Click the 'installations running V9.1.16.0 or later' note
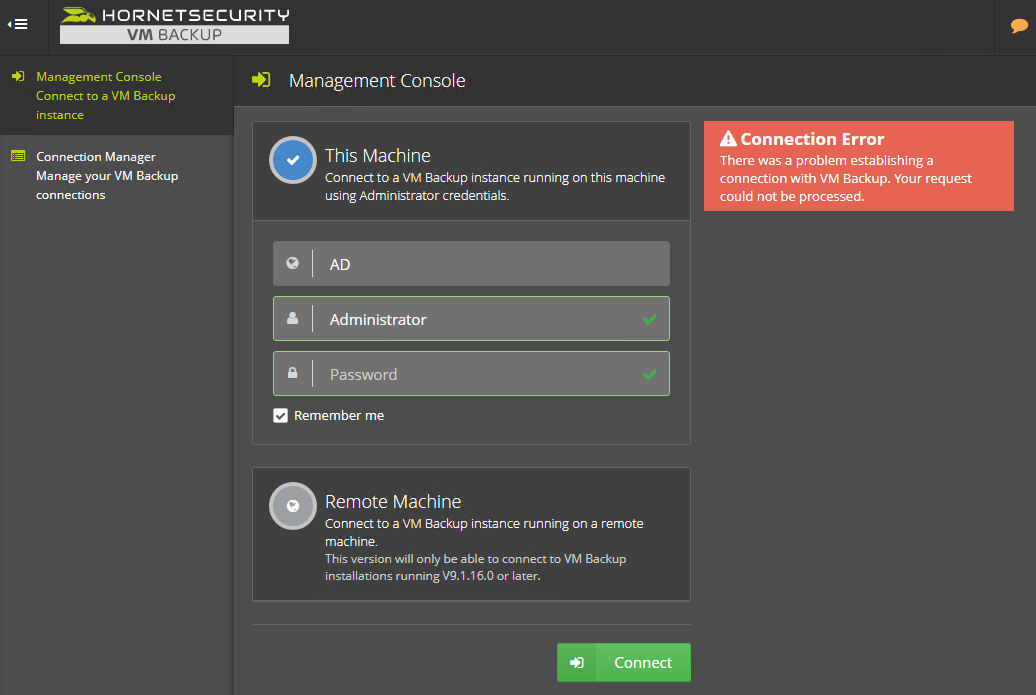The width and height of the screenshot is (1036, 695). pyautogui.click(x=433, y=575)
